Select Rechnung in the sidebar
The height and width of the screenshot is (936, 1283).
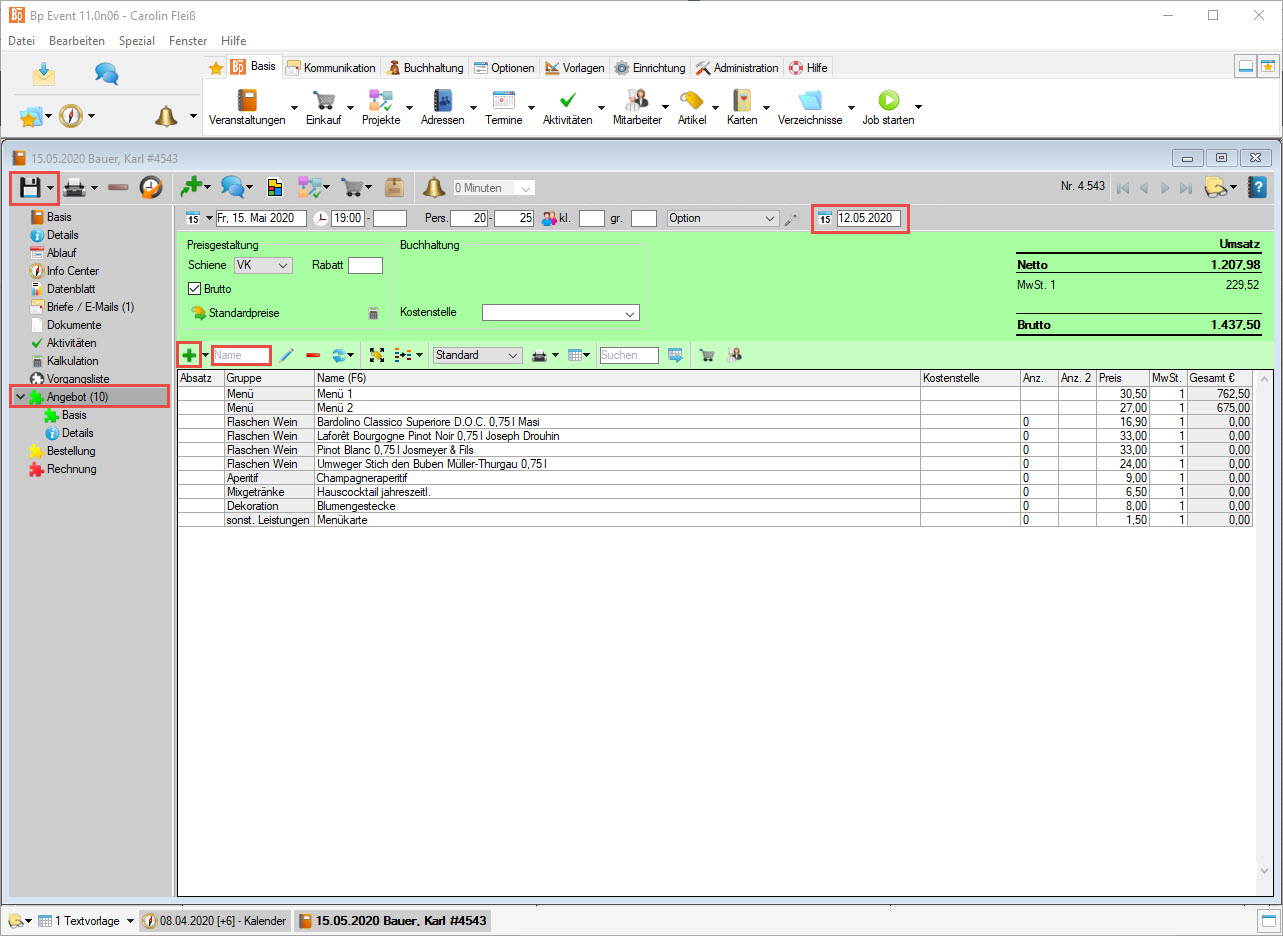pos(71,469)
